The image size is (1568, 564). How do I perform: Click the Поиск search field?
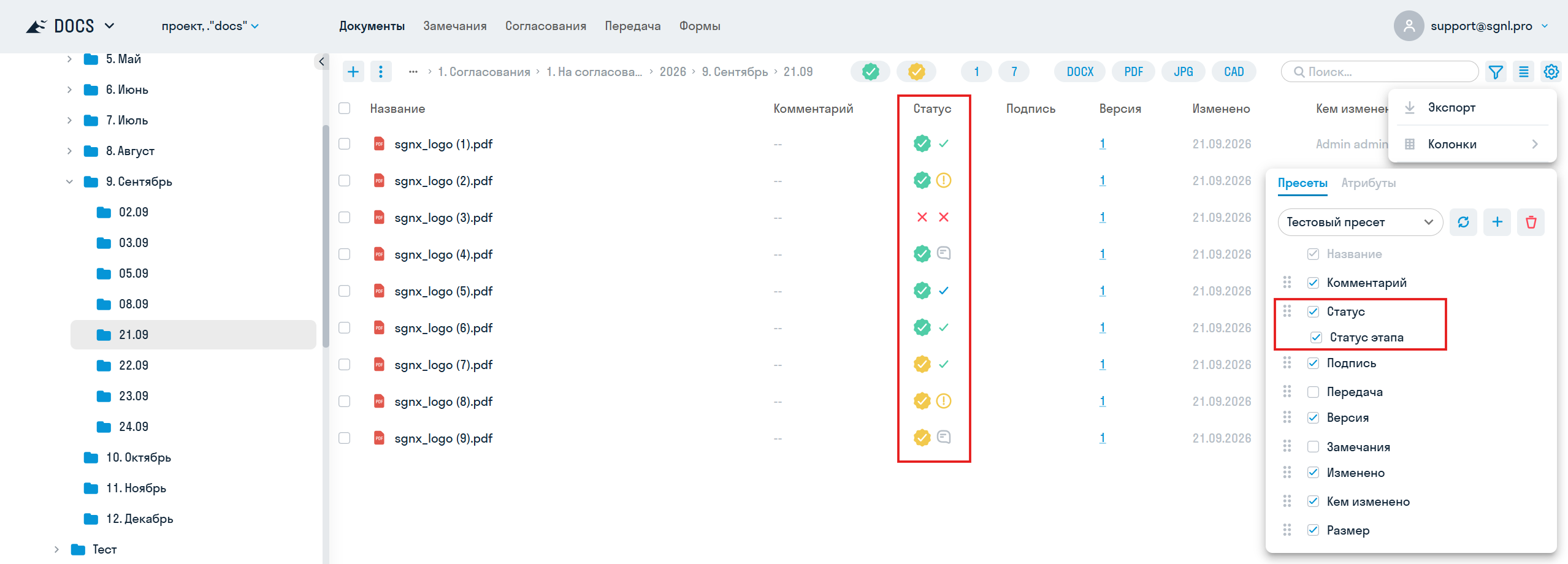click(x=1380, y=72)
